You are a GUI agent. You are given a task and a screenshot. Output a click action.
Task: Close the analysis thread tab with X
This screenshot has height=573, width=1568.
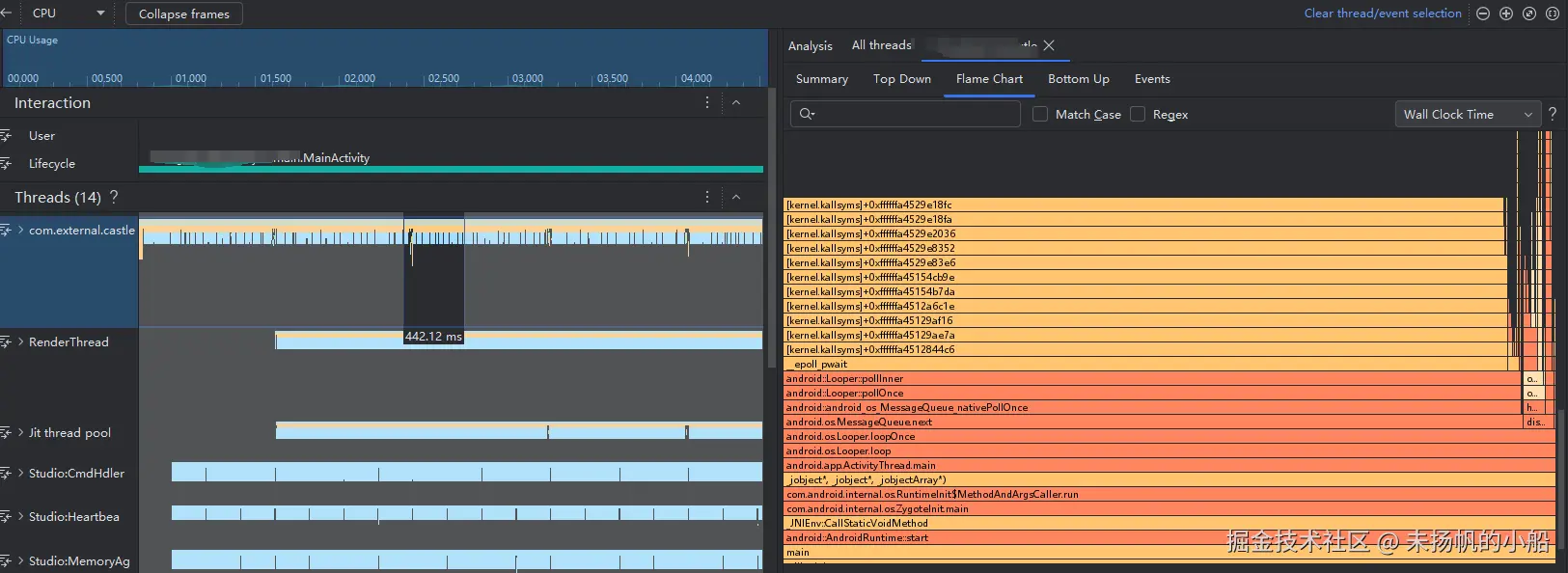[x=1049, y=45]
